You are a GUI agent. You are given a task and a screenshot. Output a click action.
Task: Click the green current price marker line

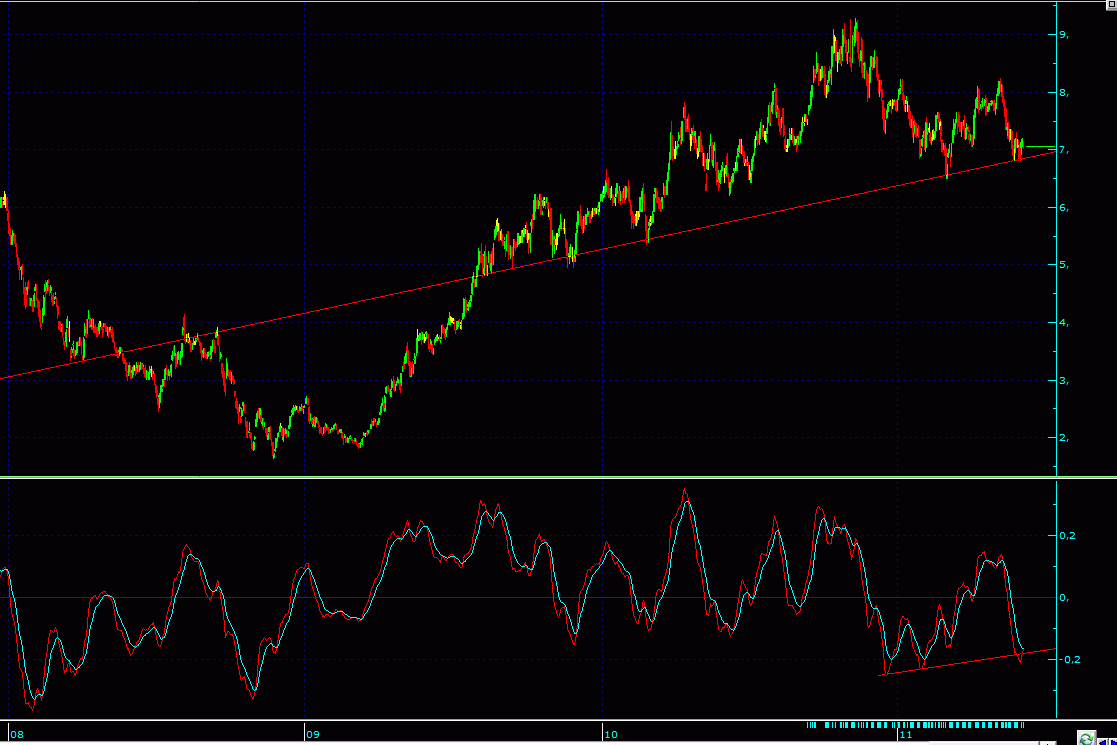[x=1039, y=147]
